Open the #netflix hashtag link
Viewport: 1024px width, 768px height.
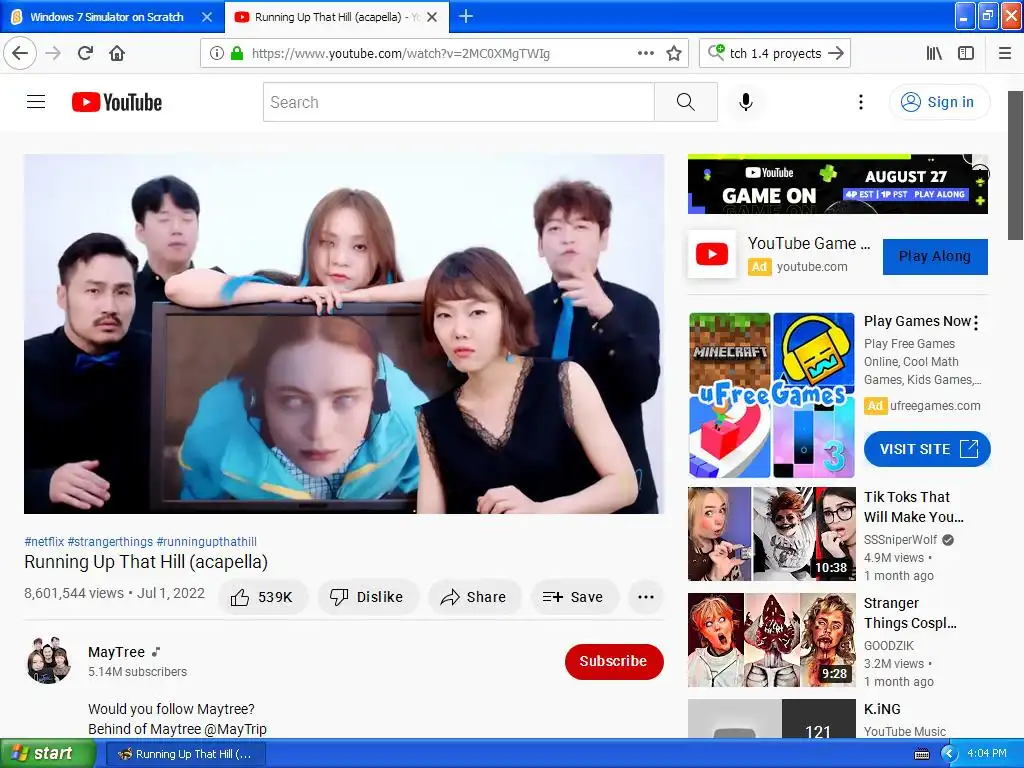pyautogui.click(x=44, y=541)
